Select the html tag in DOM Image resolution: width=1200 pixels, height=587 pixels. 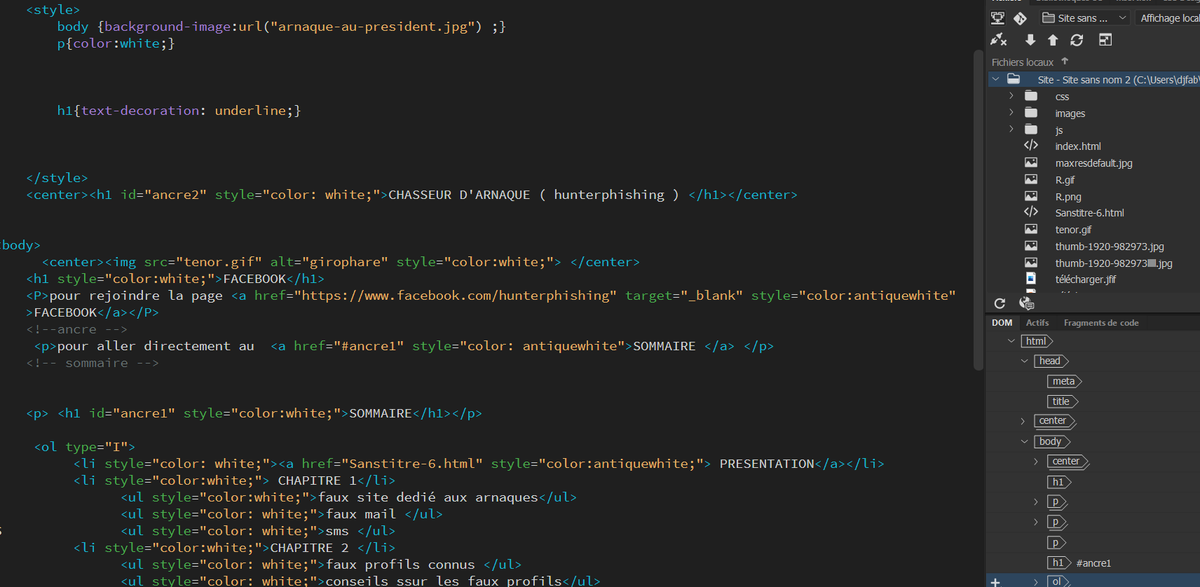[1037, 341]
